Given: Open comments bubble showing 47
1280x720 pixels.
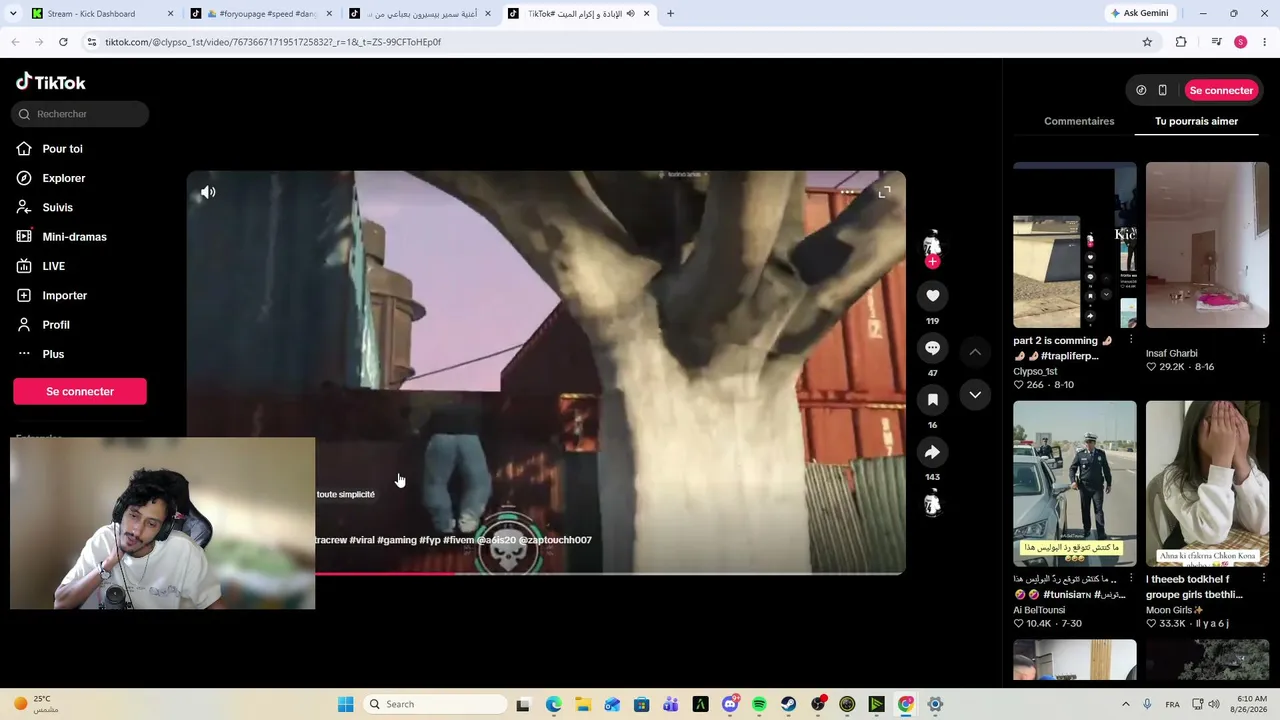Looking at the screenshot, I should pyautogui.click(x=932, y=348).
